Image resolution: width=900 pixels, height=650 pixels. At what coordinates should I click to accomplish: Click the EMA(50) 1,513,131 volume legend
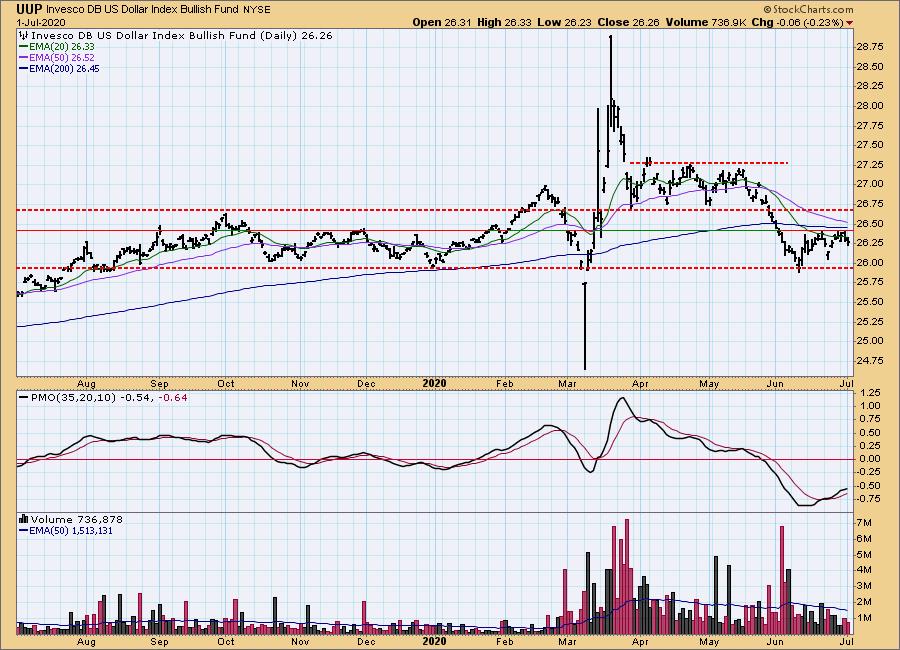71,531
